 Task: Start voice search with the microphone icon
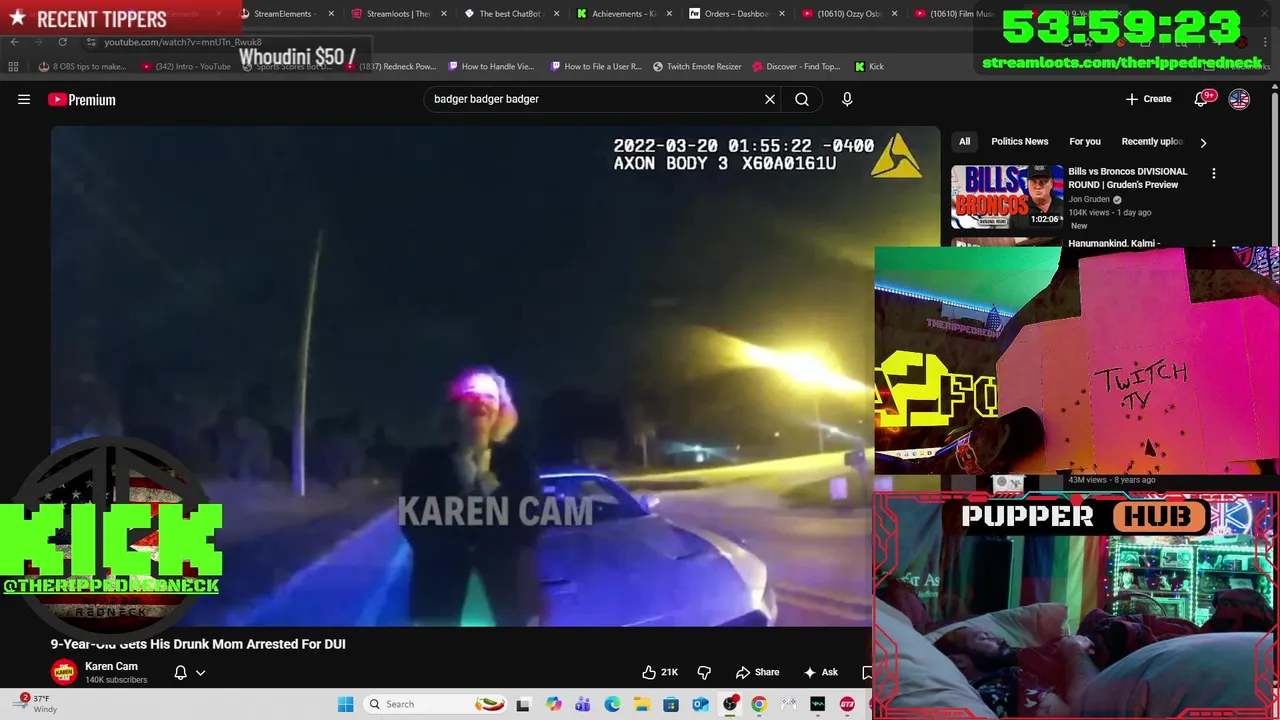point(847,99)
